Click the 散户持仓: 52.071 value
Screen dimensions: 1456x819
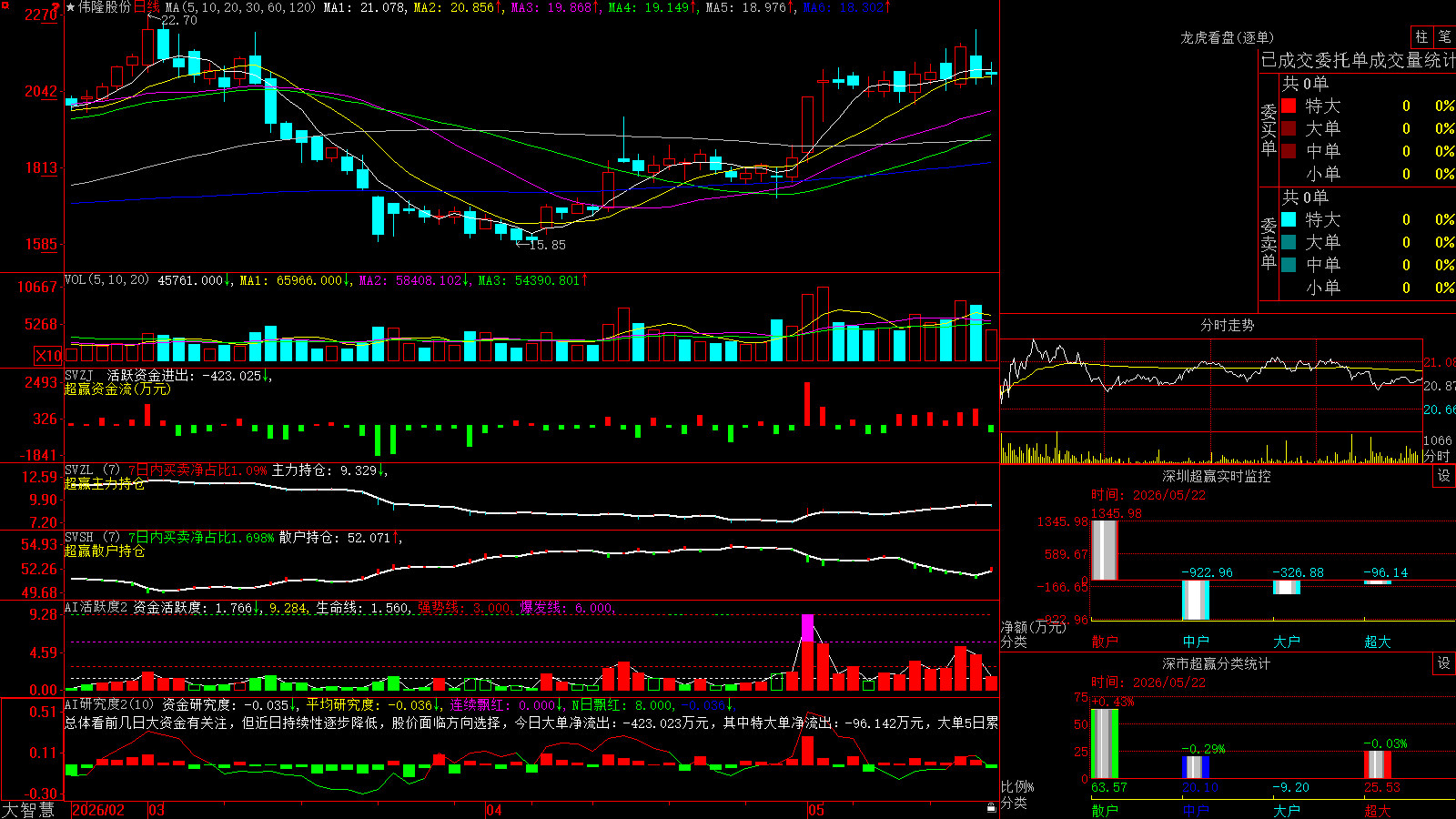tap(335, 537)
